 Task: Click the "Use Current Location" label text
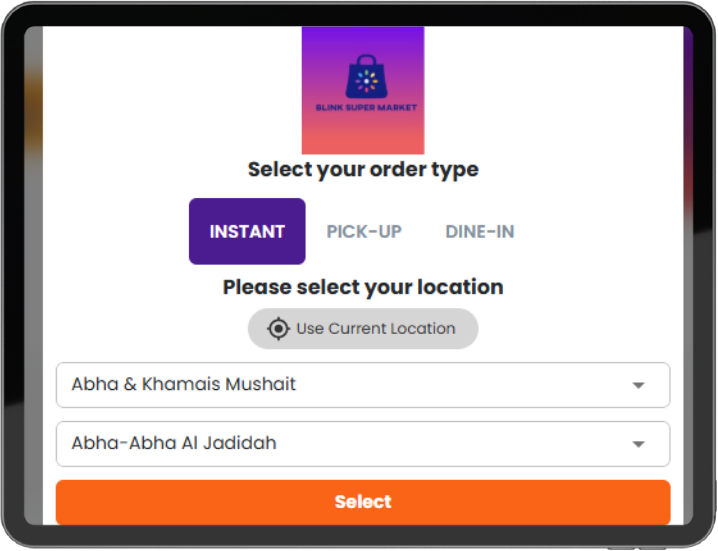click(x=376, y=328)
